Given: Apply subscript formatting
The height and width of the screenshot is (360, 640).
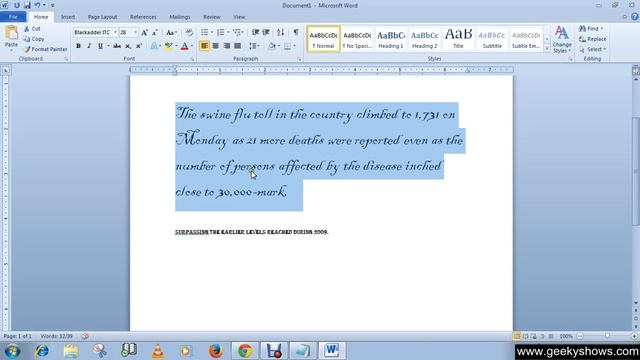Looking at the screenshot, I should [x=128, y=46].
